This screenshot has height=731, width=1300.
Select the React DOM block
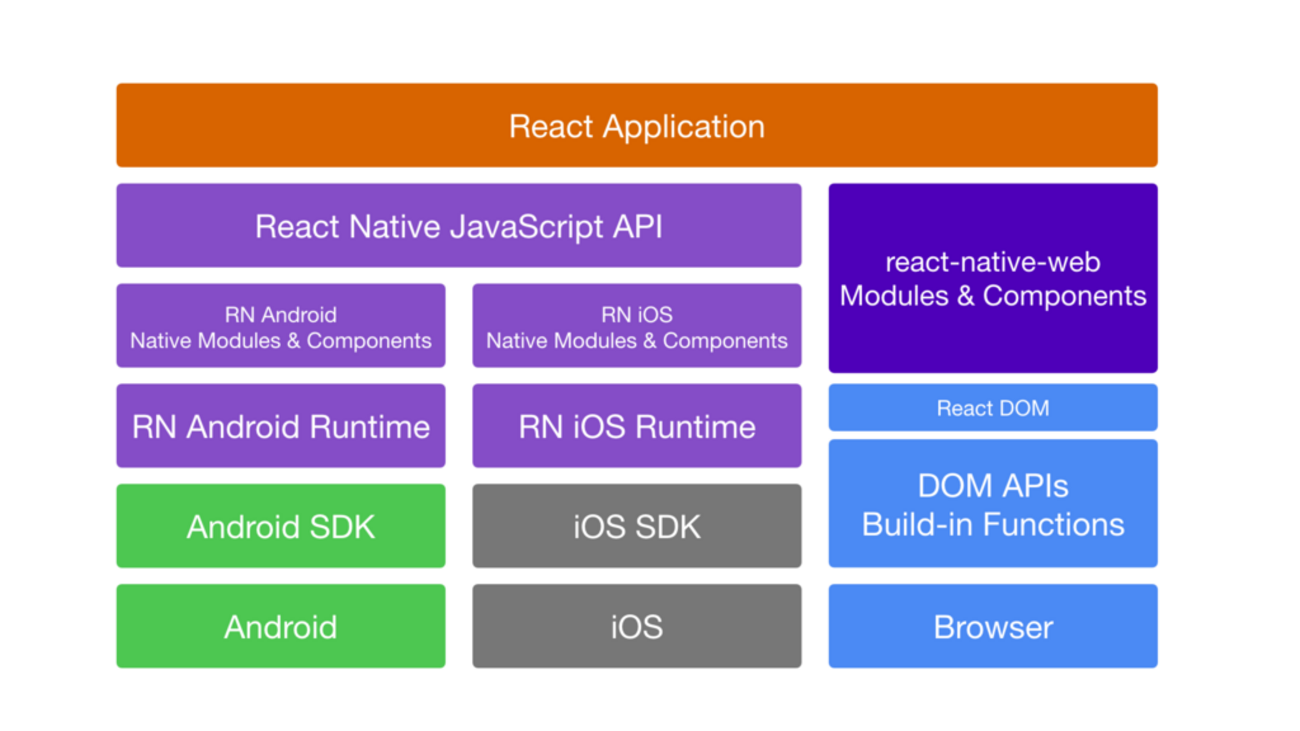[992, 408]
